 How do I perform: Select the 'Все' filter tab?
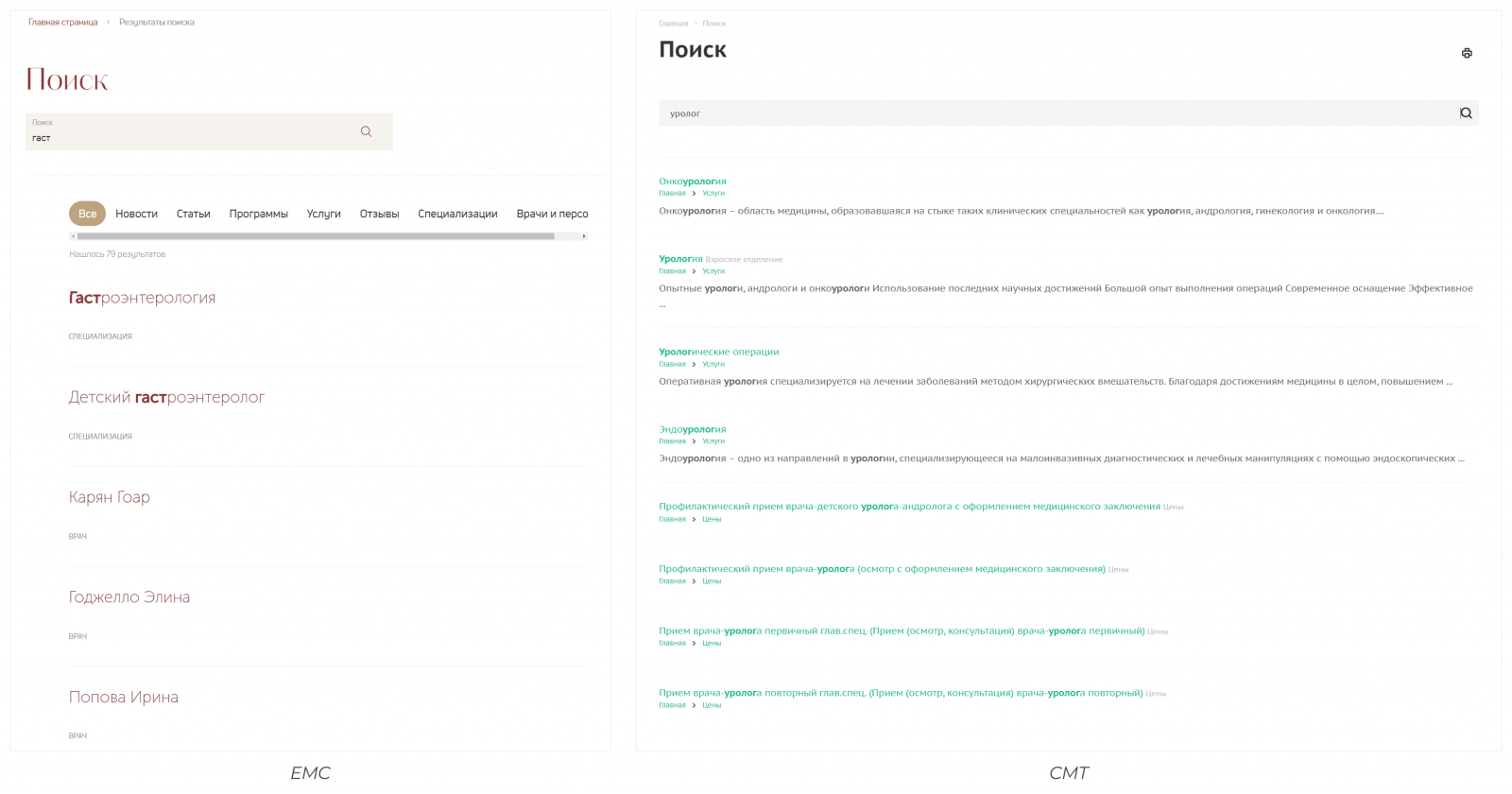coord(87,214)
